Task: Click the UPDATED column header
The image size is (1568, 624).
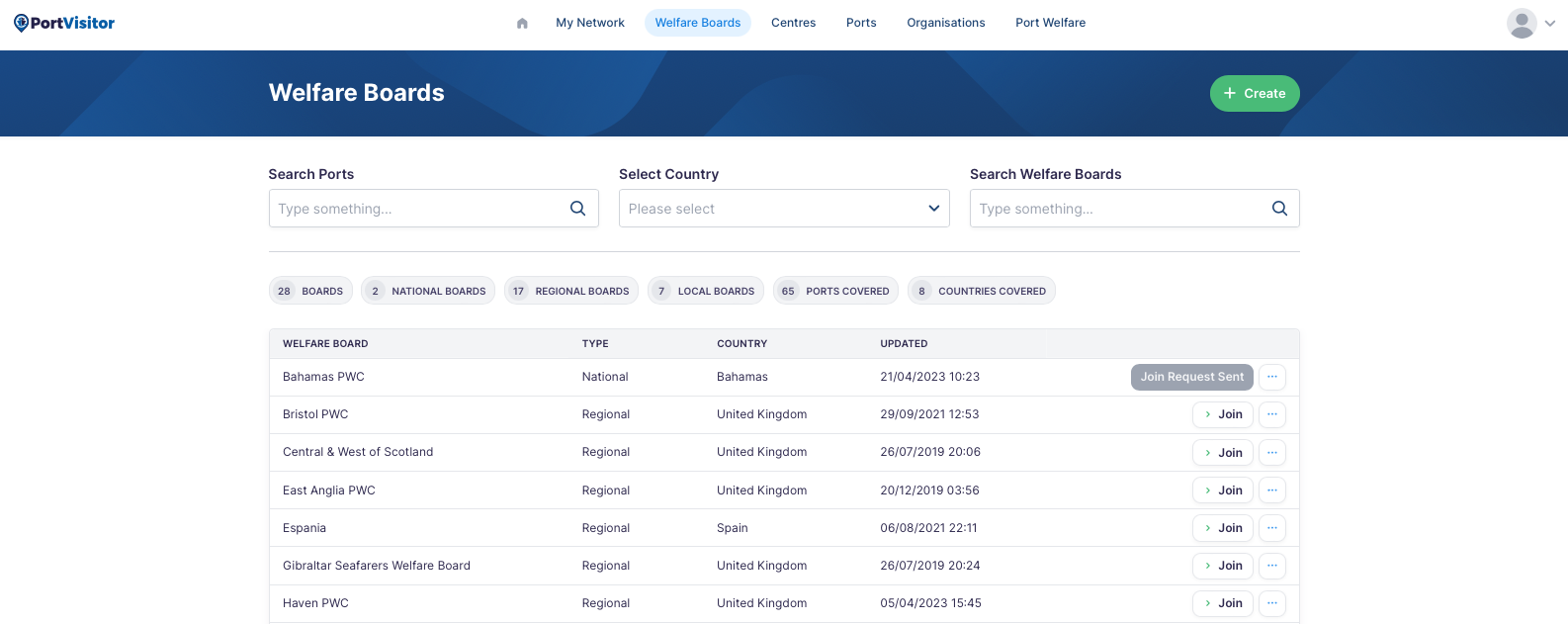Action: (x=905, y=344)
